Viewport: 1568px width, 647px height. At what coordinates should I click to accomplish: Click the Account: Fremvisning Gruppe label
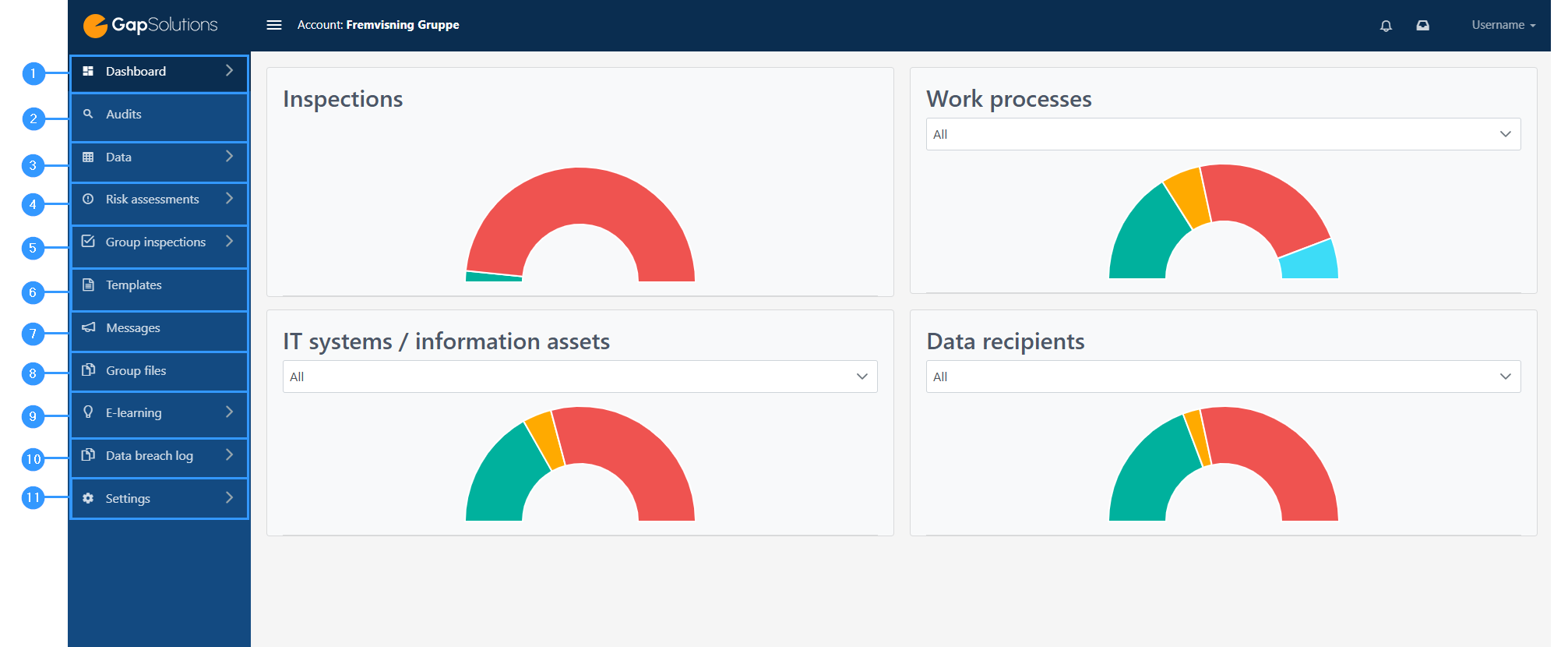378,25
